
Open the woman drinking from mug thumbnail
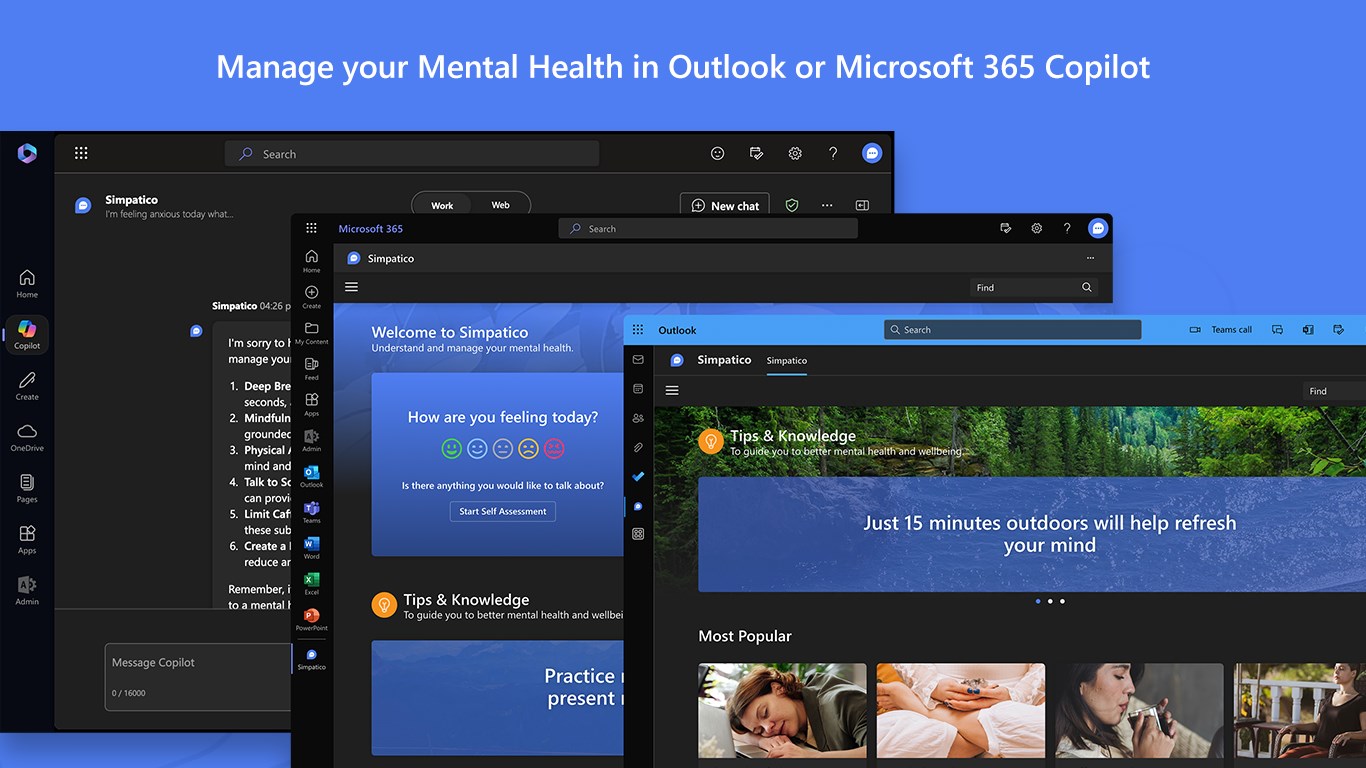1139,710
